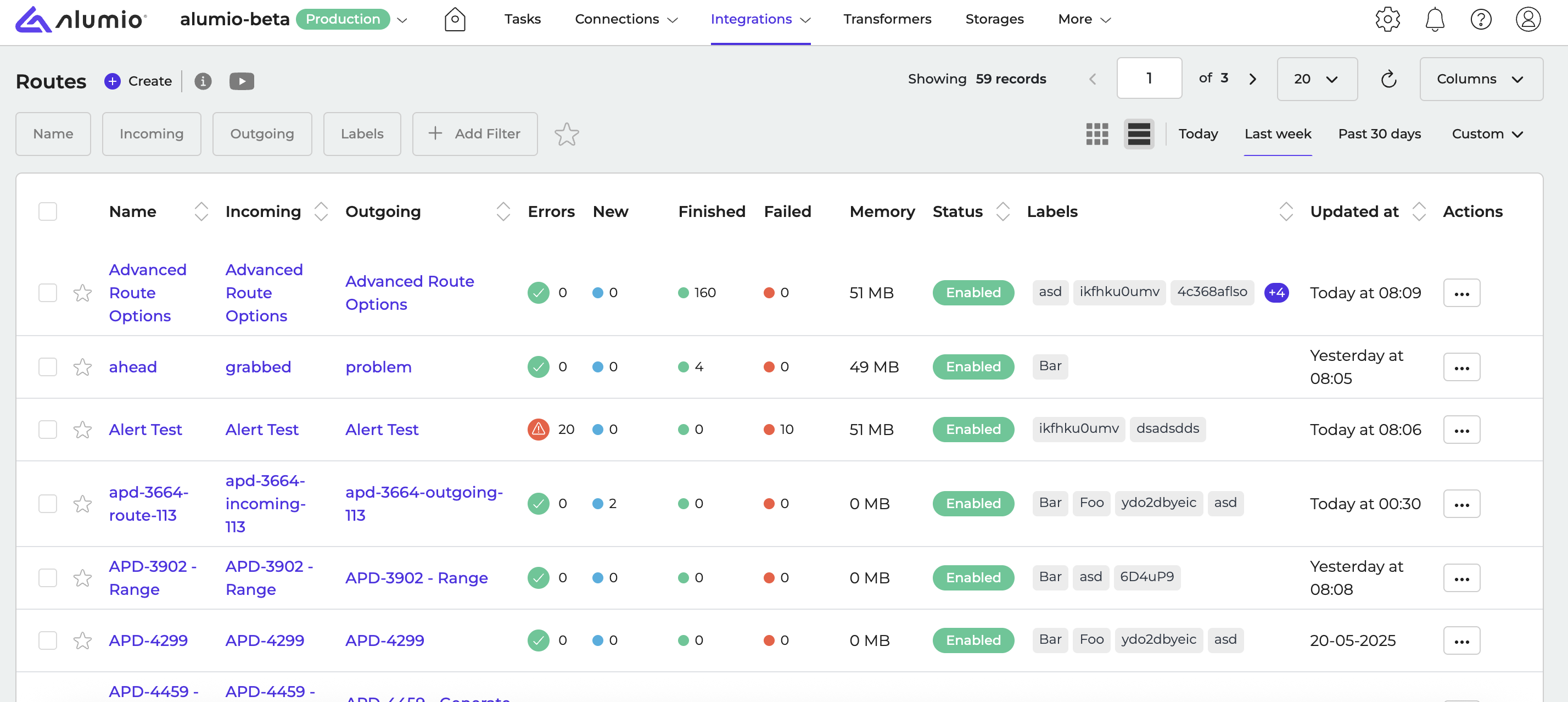
Task: Switch to grid view layout
Action: 1097,134
